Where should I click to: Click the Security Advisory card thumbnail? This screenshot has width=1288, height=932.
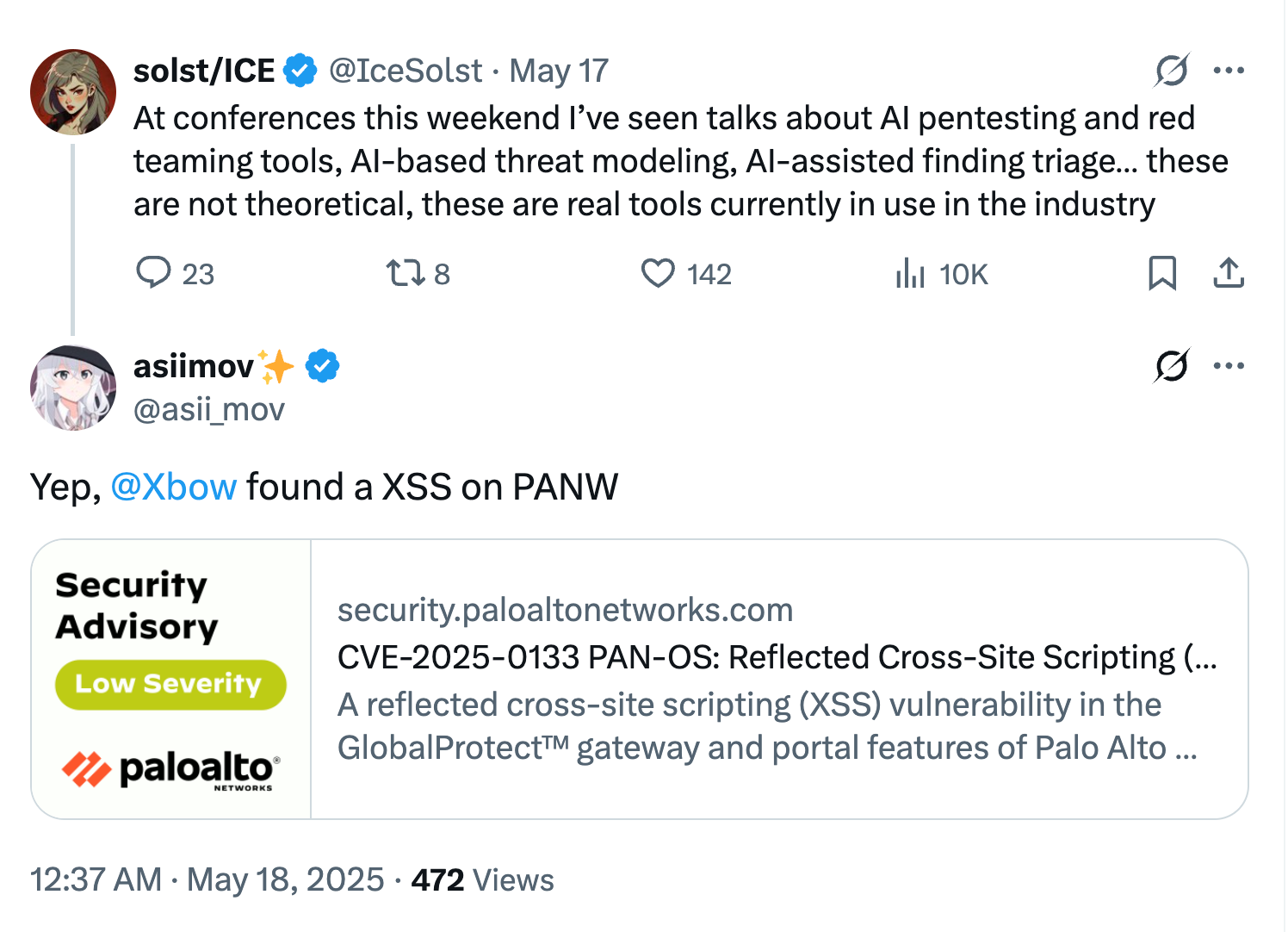[171, 679]
